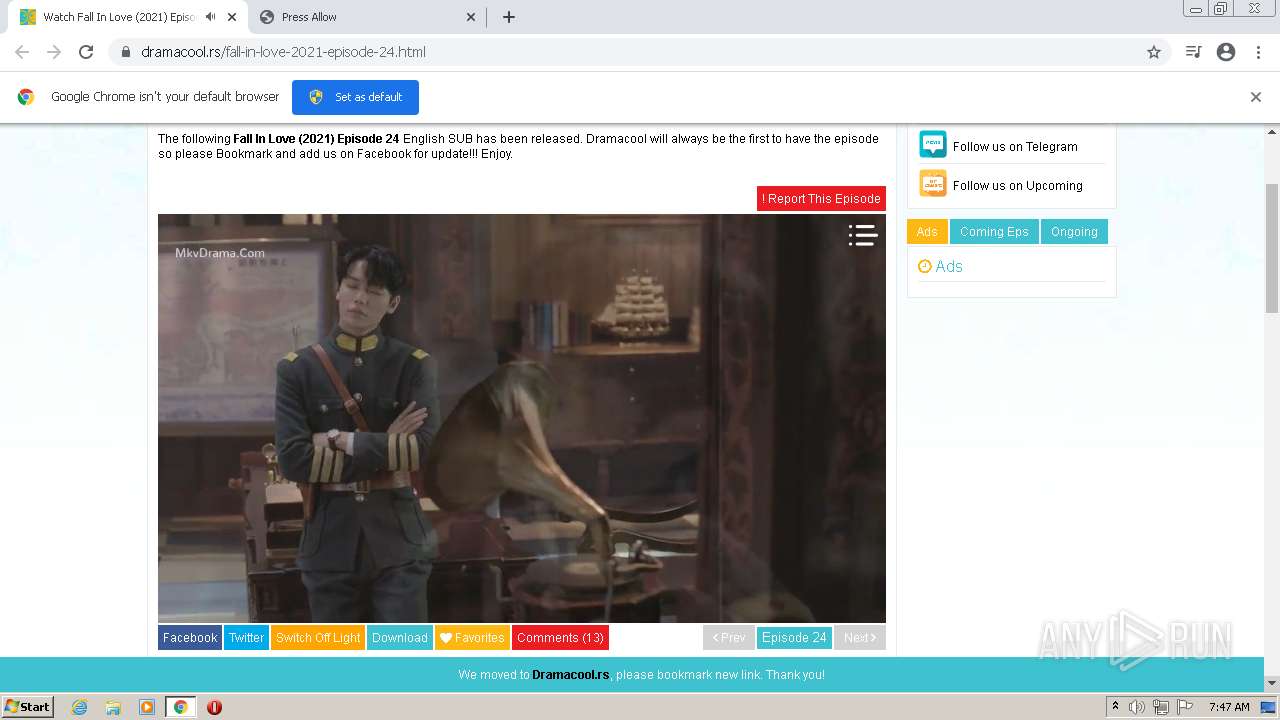Go forward to the next page
1280x720 pixels.
54,52
